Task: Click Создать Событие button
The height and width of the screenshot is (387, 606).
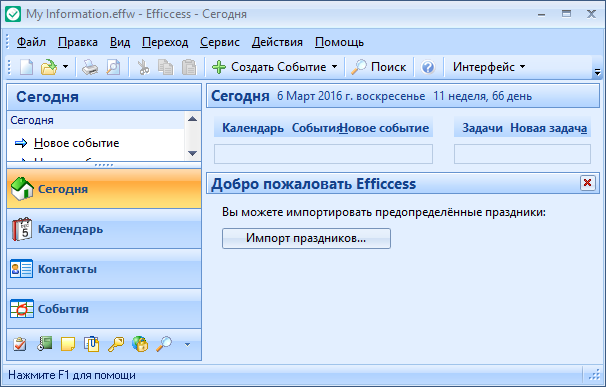Action: 269,67
